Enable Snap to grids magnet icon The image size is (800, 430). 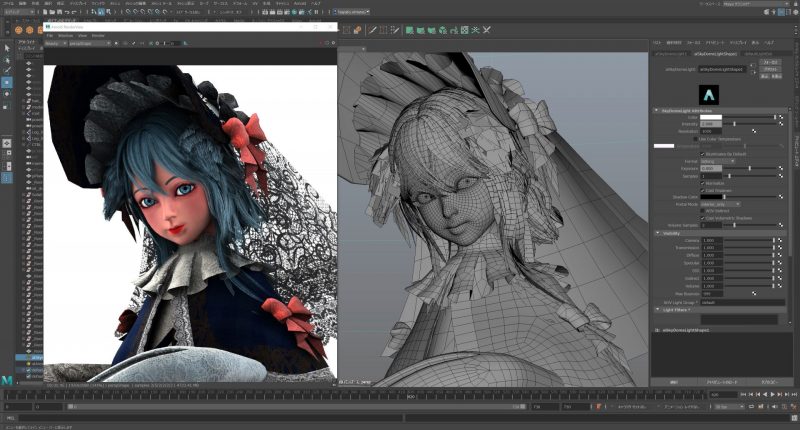click(129, 12)
